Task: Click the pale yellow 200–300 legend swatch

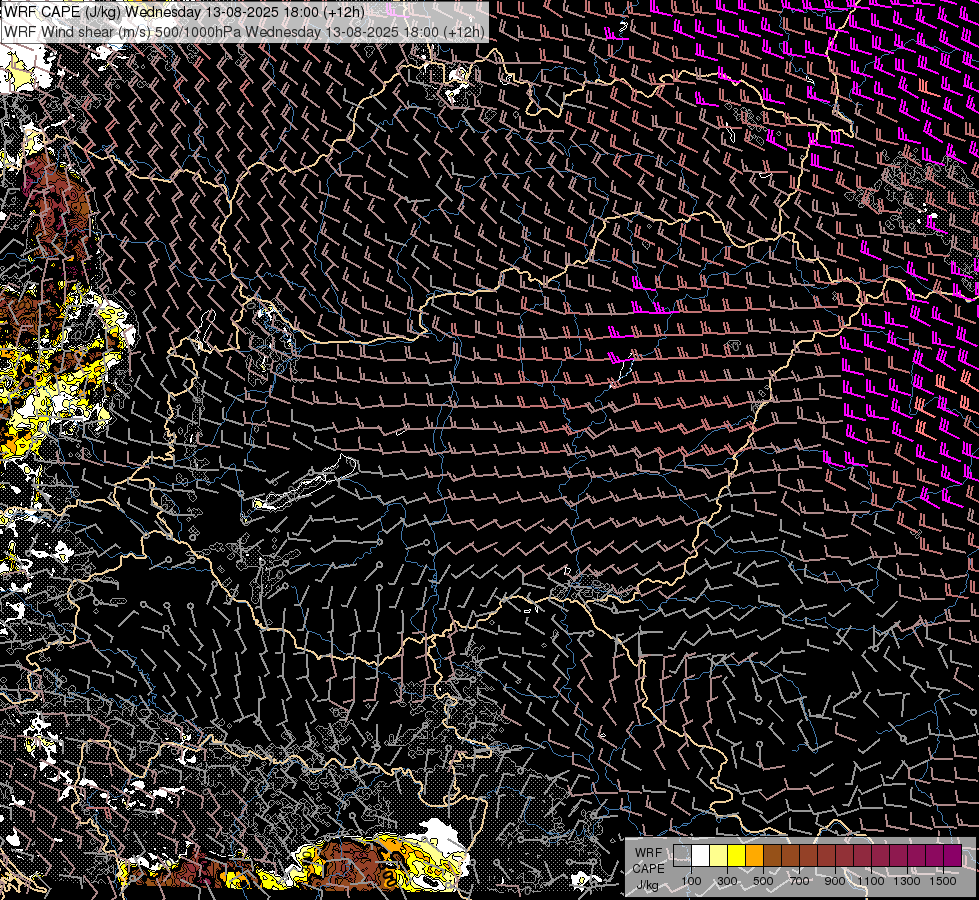Action: click(719, 856)
